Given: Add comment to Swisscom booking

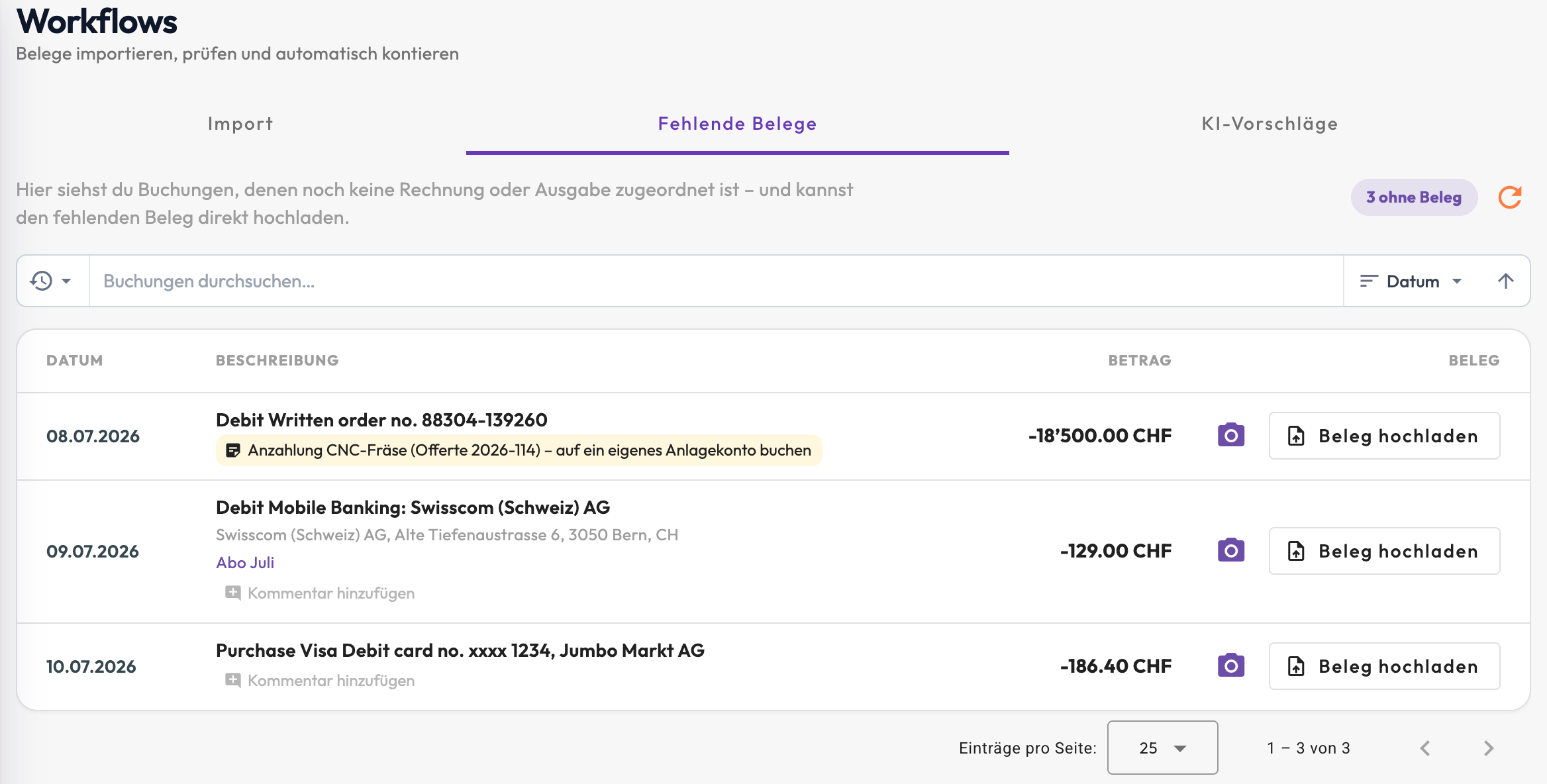Looking at the screenshot, I should click(x=320, y=593).
